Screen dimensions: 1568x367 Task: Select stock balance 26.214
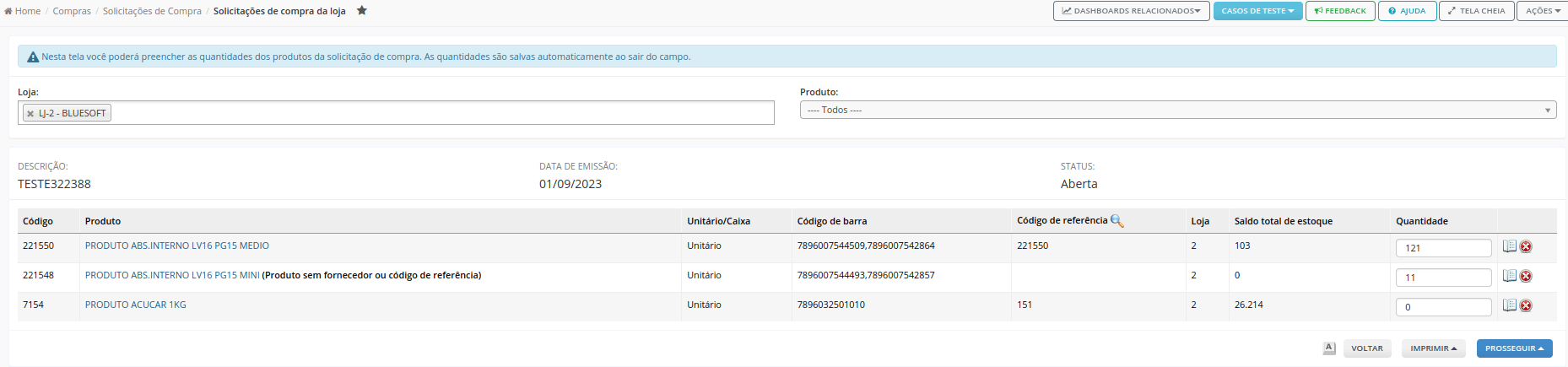click(x=1249, y=305)
